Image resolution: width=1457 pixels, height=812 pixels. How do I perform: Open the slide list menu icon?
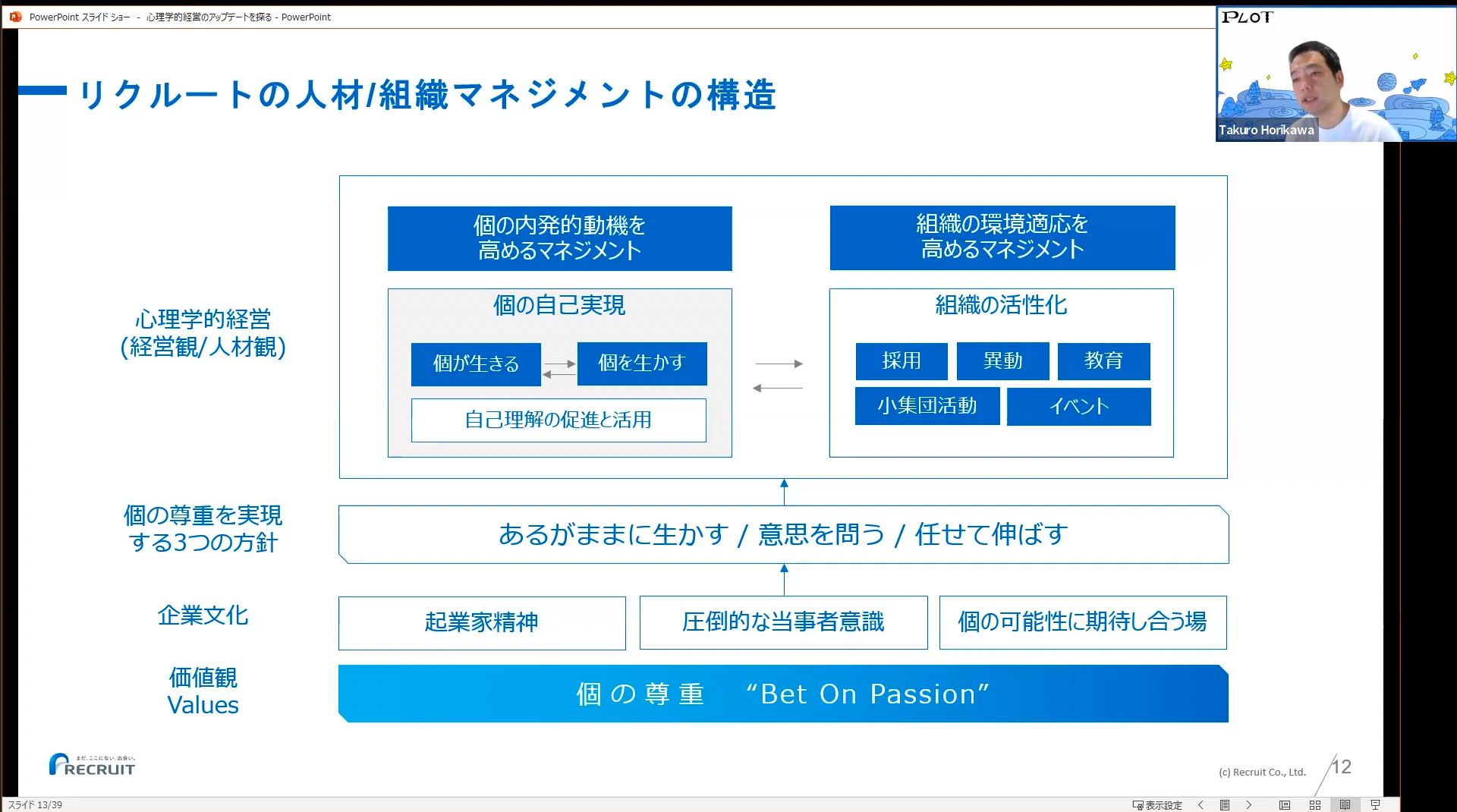click(1224, 805)
